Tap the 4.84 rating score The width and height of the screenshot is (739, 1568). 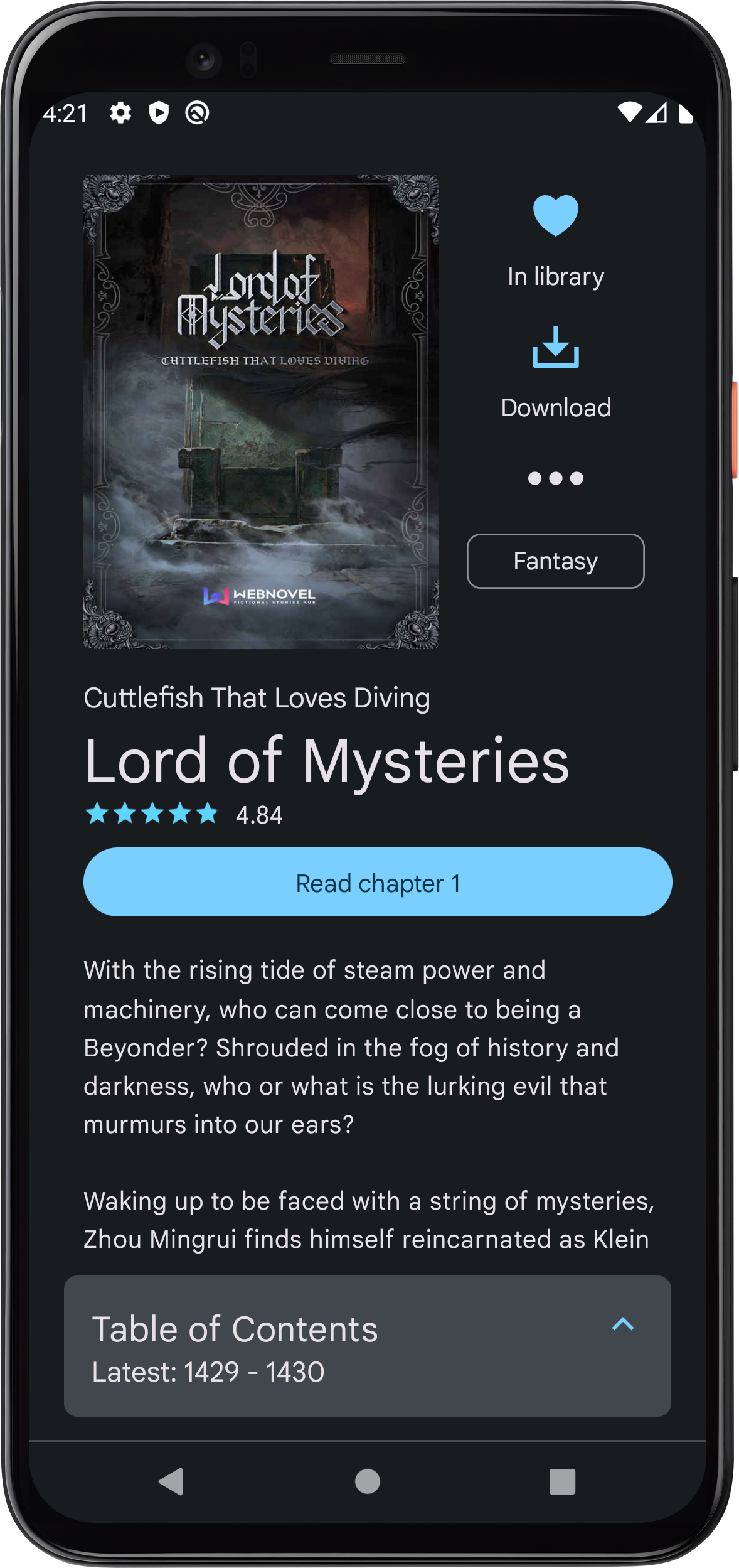(x=259, y=815)
